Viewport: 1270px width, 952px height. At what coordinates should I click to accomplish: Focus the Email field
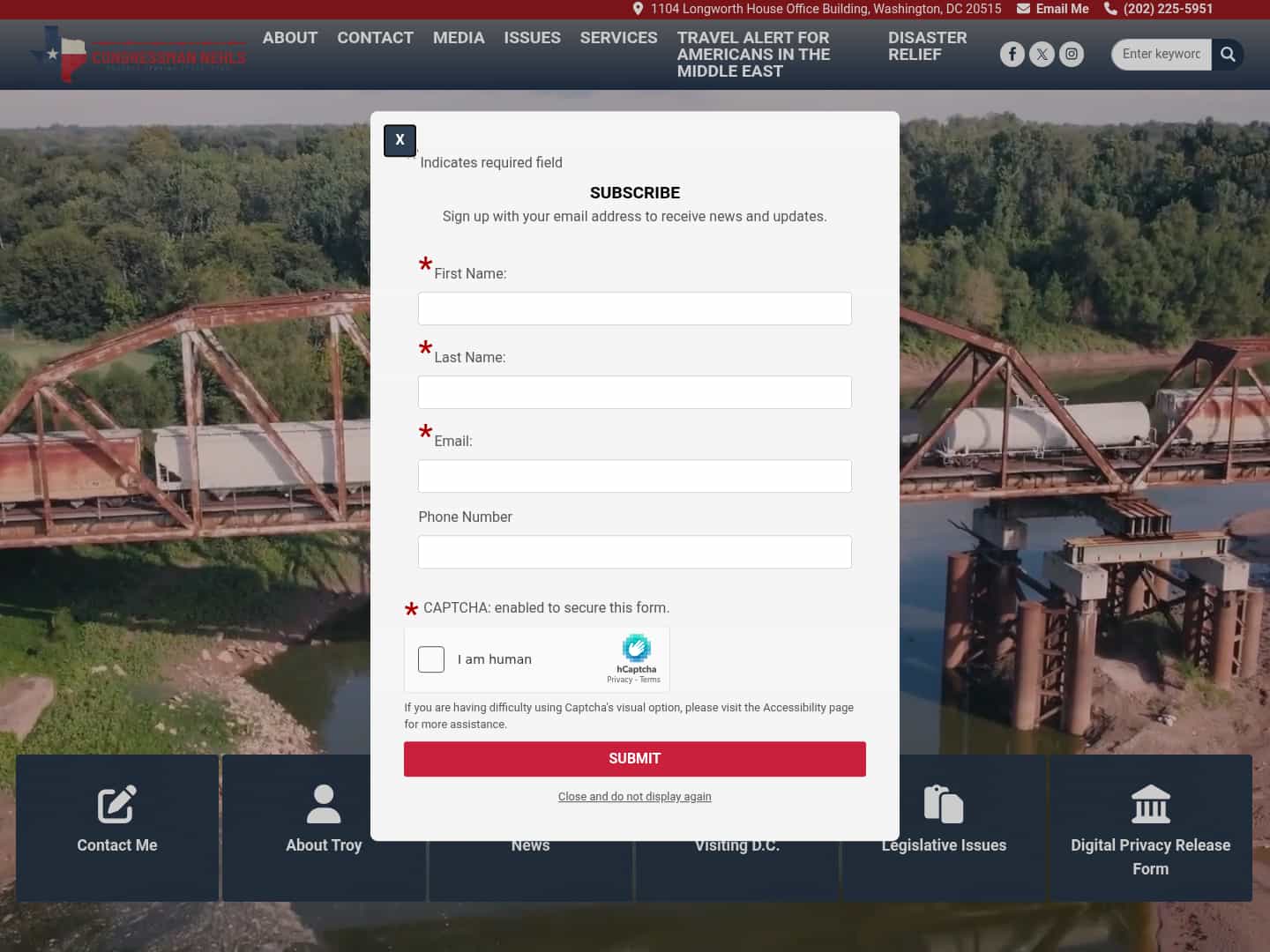pos(635,476)
